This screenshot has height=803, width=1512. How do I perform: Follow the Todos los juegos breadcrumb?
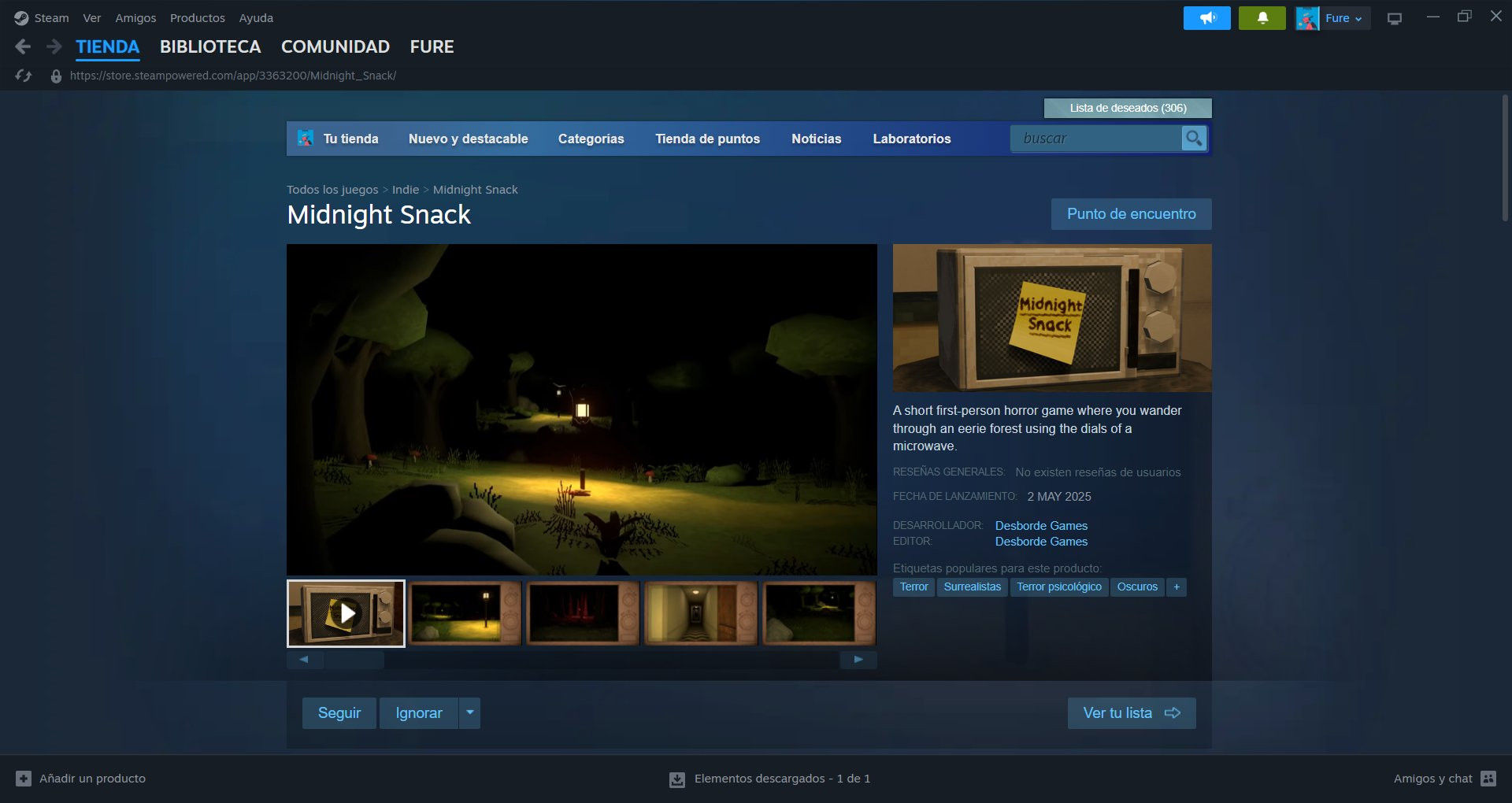(x=332, y=190)
